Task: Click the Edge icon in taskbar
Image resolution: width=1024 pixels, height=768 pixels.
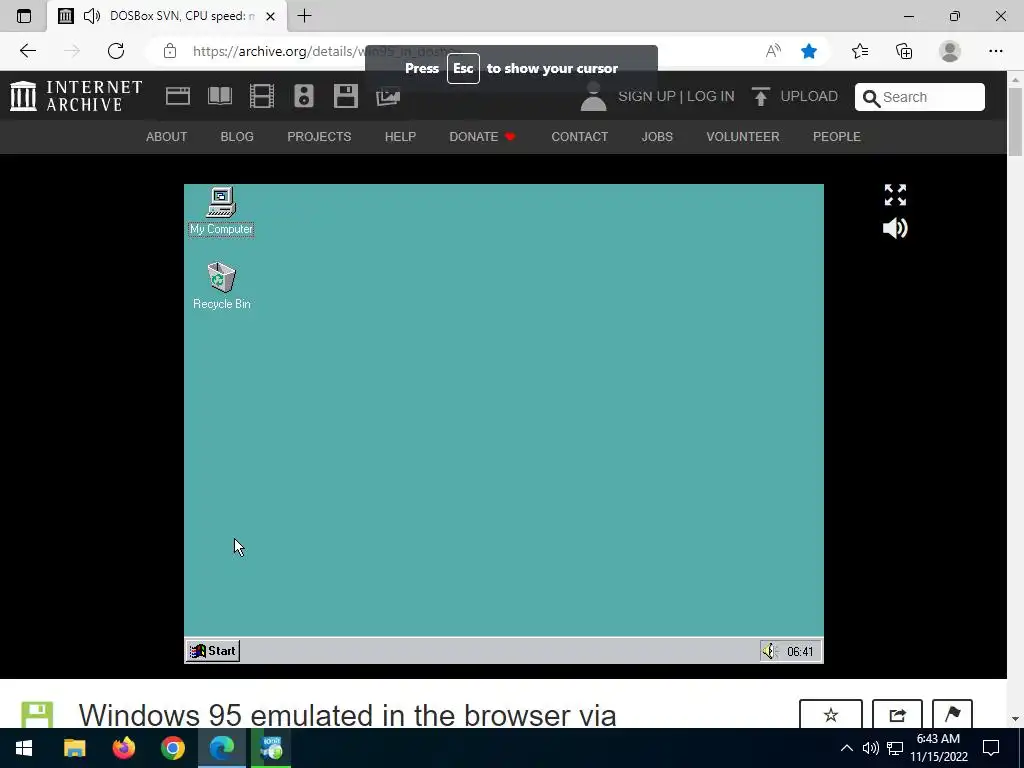Action: tap(221, 748)
